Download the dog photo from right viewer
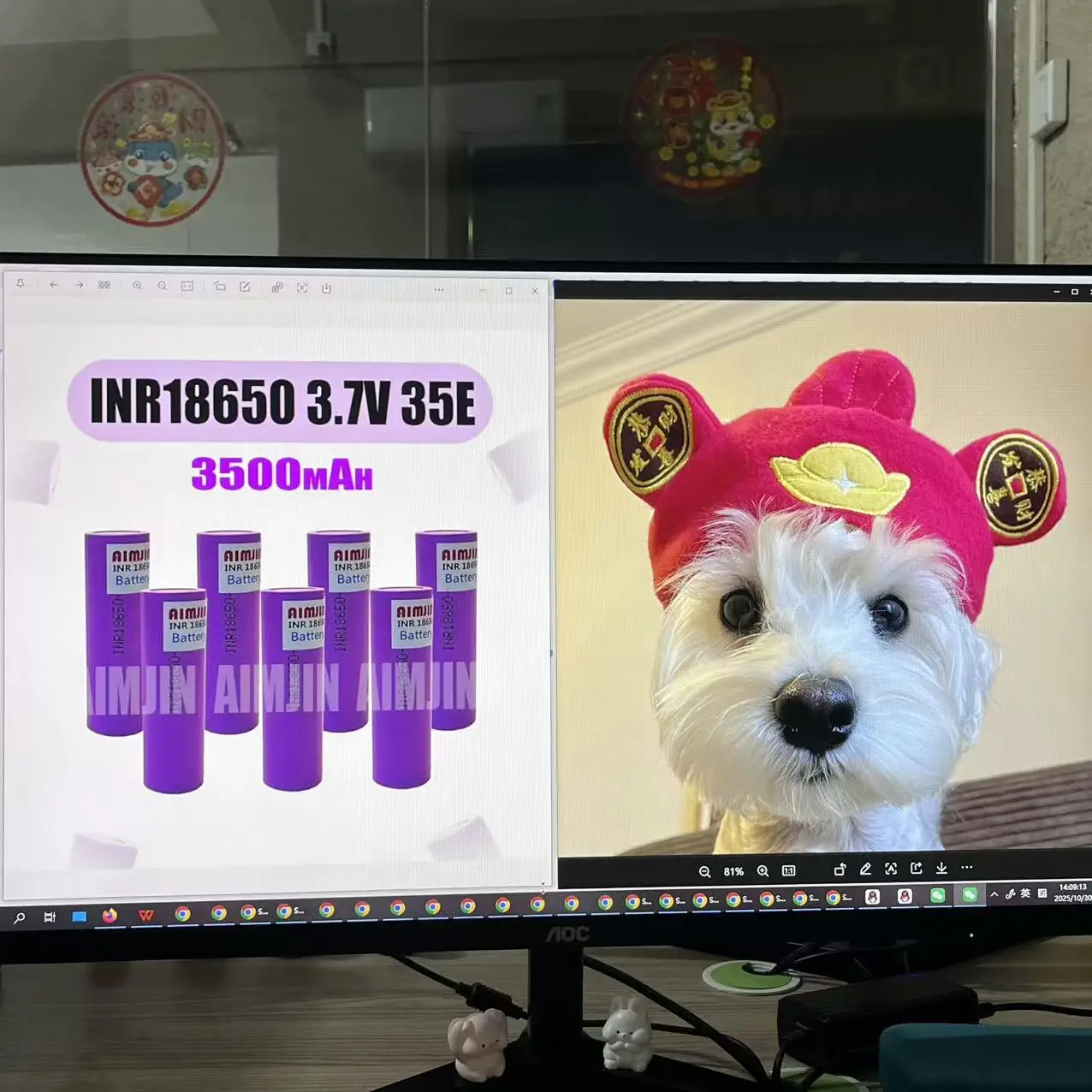This screenshot has width=1092, height=1092. pos(941,868)
